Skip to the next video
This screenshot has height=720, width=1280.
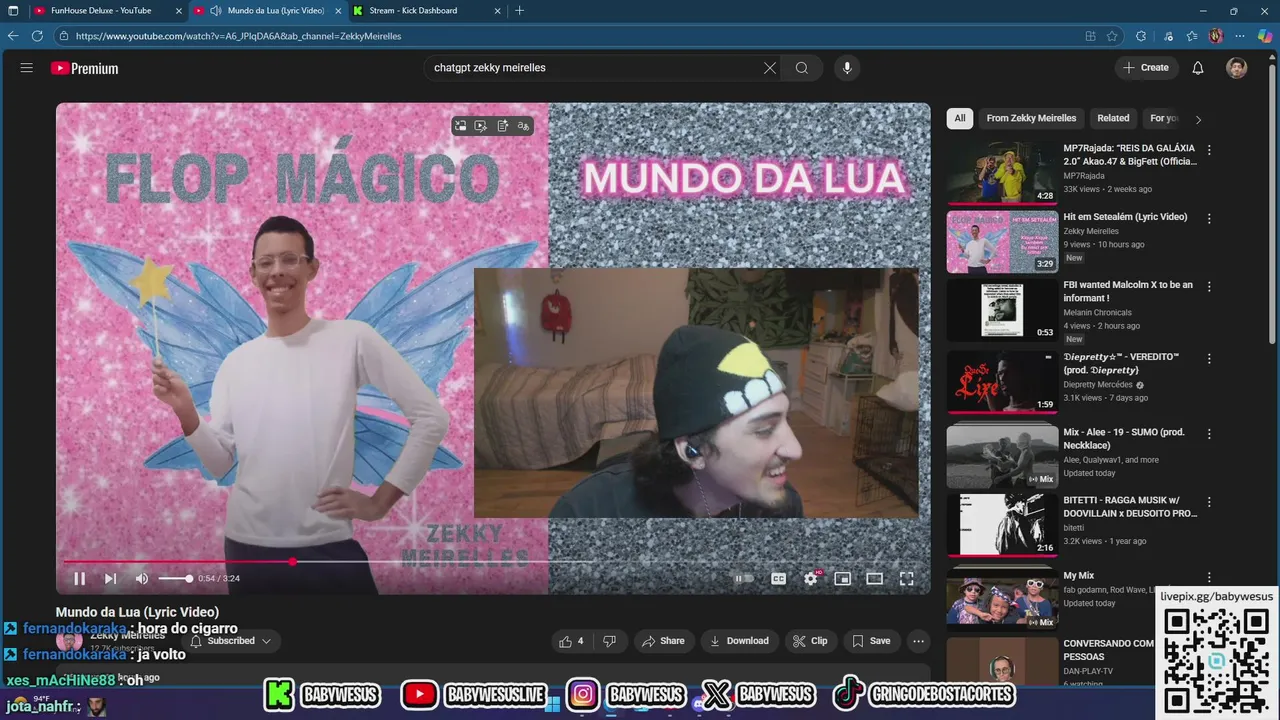click(x=111, y=578)
